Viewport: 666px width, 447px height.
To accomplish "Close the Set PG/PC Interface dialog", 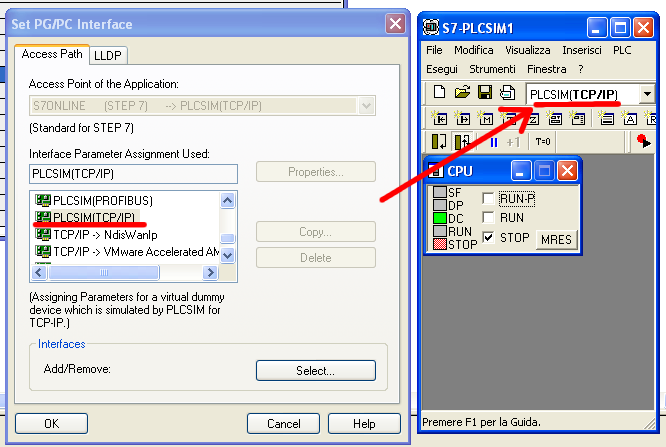I will click(395, 23).
